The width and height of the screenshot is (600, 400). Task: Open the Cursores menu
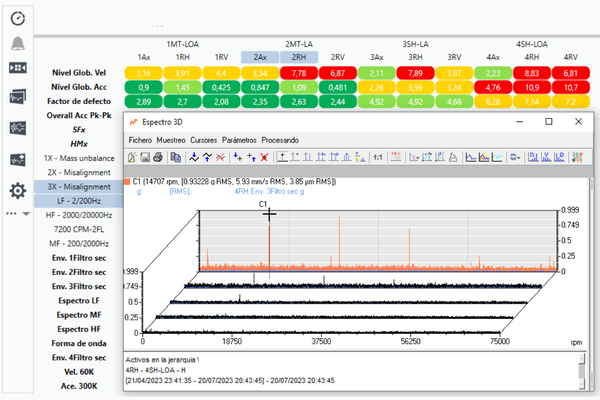click(x=204, y=140)
